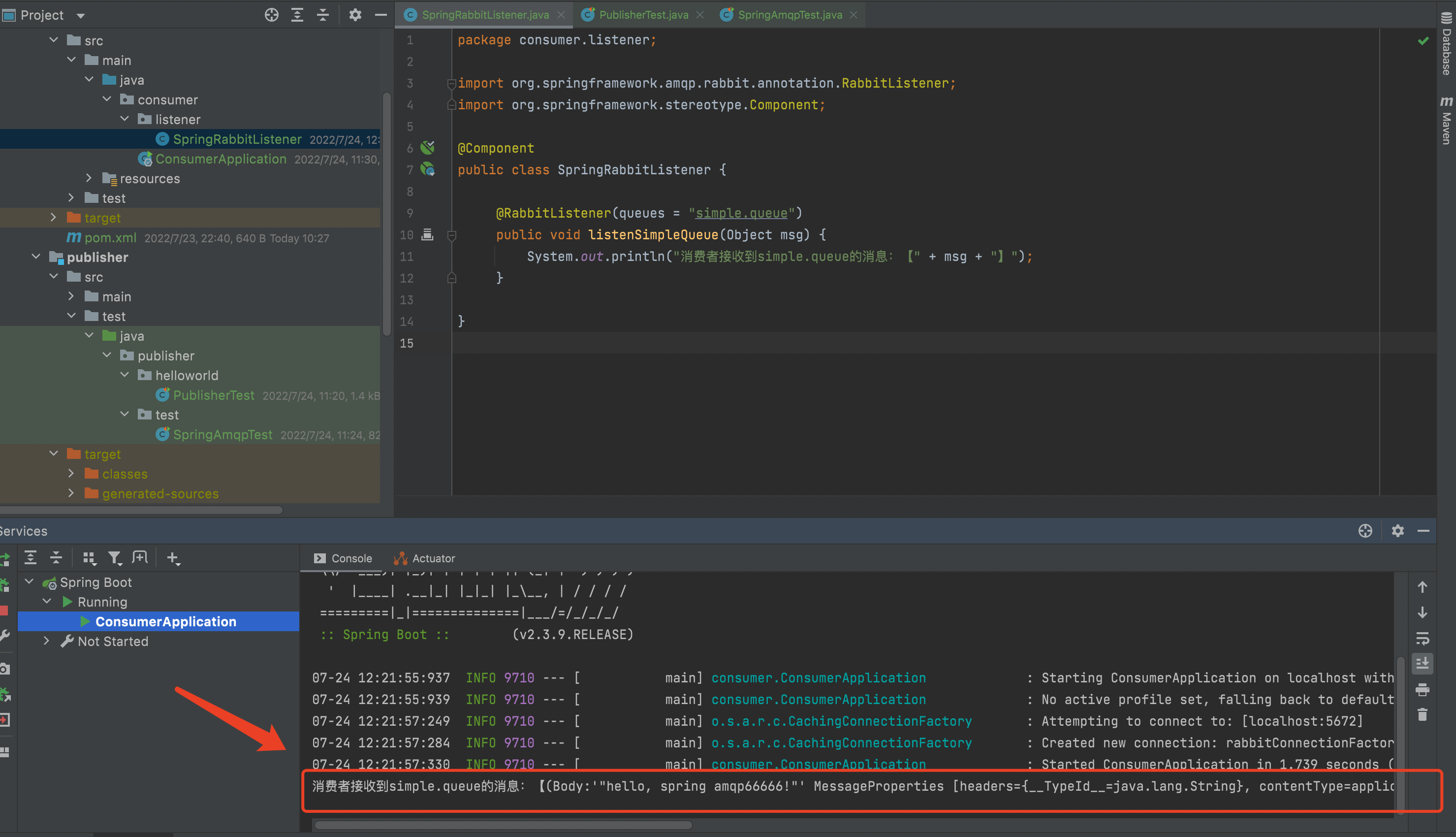Collapse the Running node under Spring Boot
Image resolution: width=1456 pixels, height=837 pixels.
(47, 601)
